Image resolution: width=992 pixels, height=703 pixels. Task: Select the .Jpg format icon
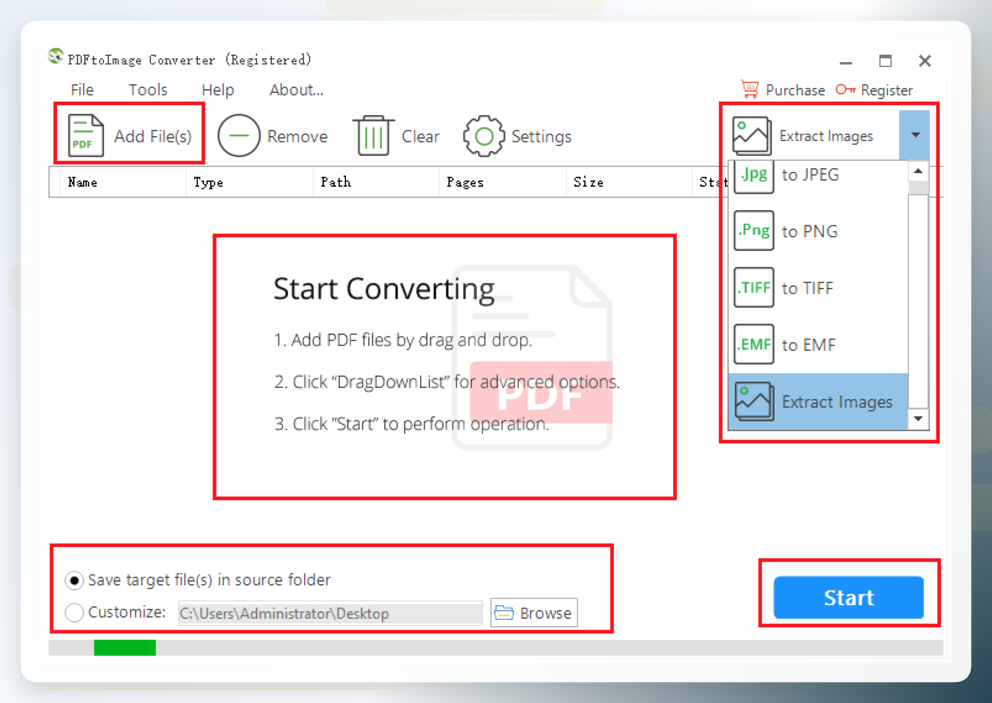pos(754,176)
